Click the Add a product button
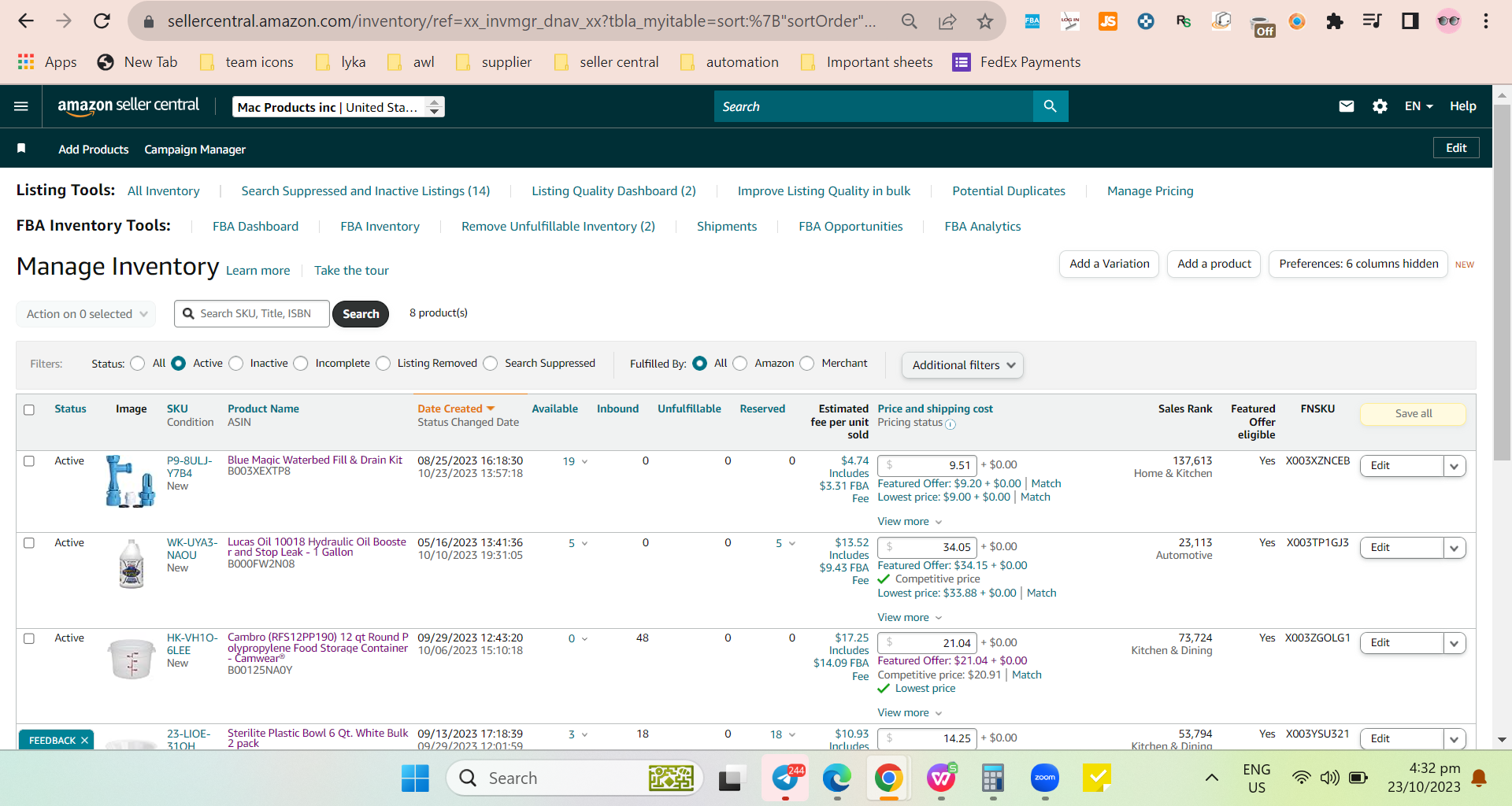 (1214, 264)
